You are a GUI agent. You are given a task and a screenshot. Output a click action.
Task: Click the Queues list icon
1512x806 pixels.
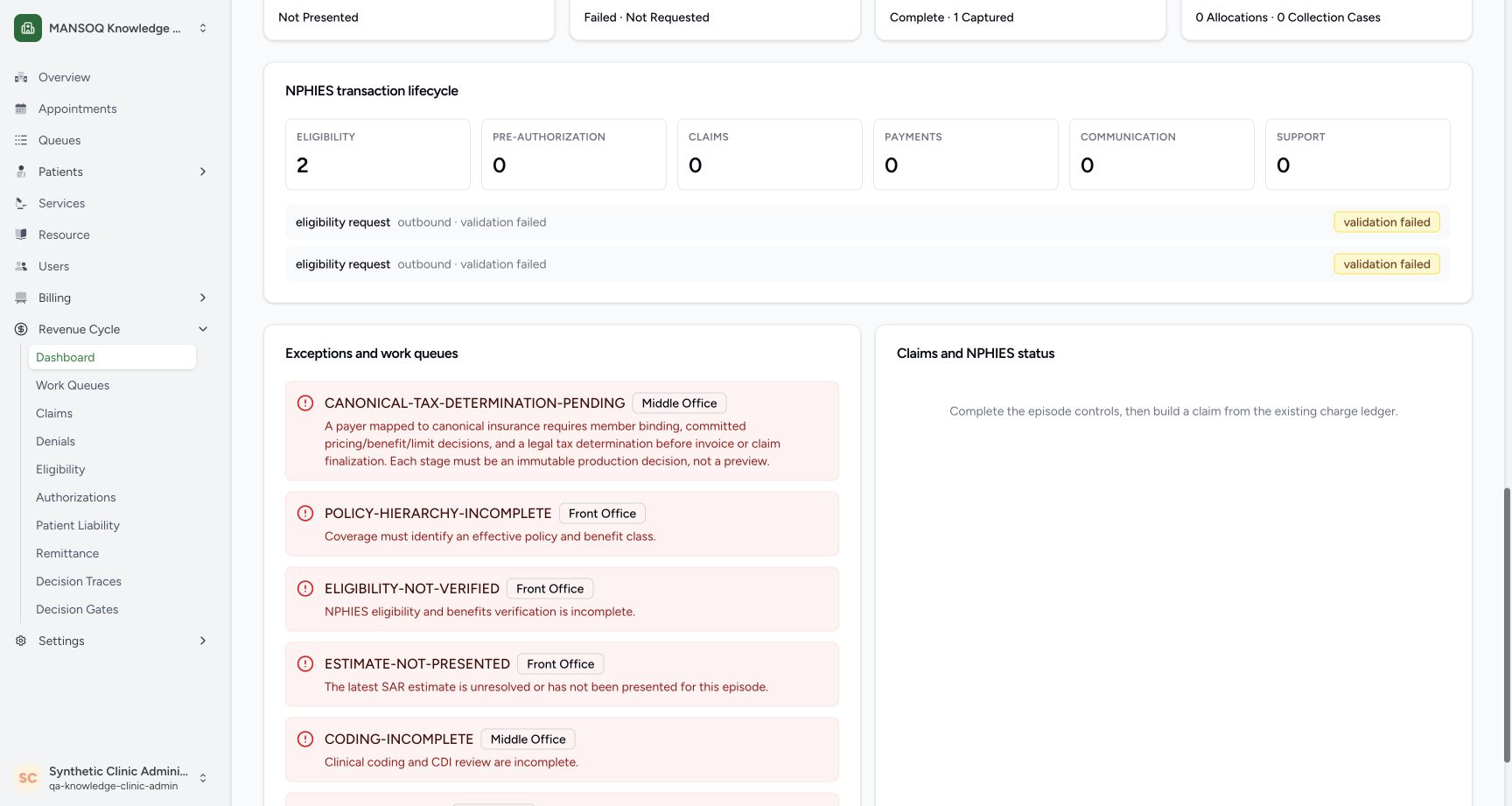(x=21, y=140)
